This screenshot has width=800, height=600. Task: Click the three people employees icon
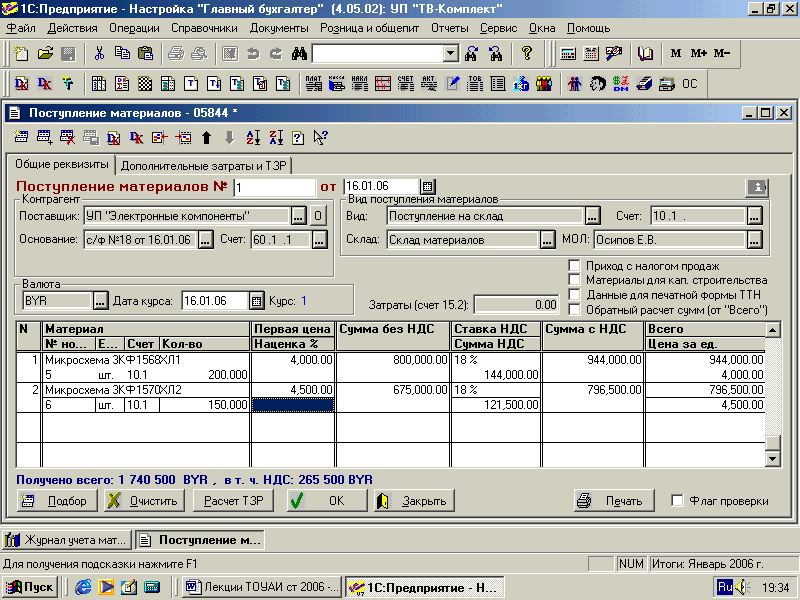point(544,83)
